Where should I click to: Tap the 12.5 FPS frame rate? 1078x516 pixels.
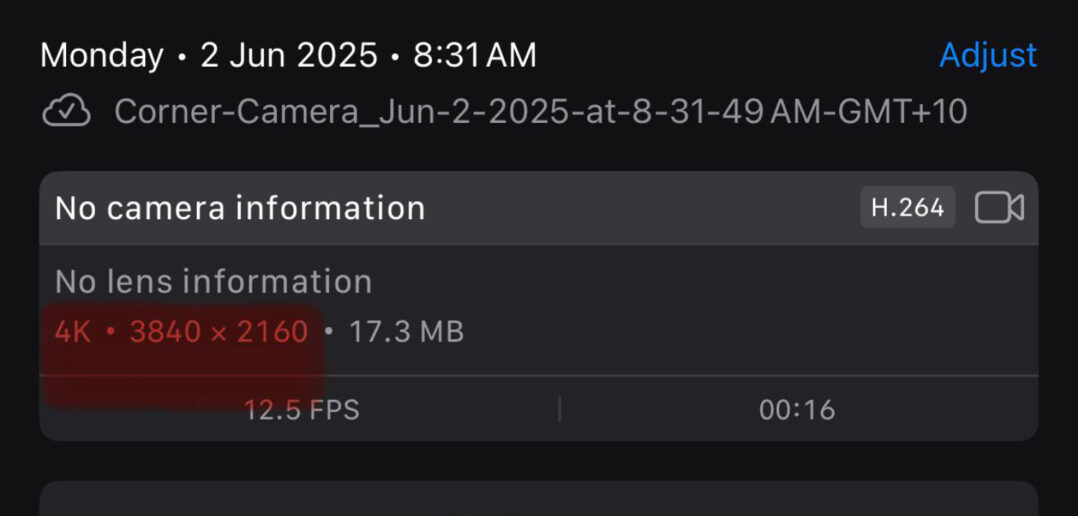pyautogui.click(x=301, y=409)
